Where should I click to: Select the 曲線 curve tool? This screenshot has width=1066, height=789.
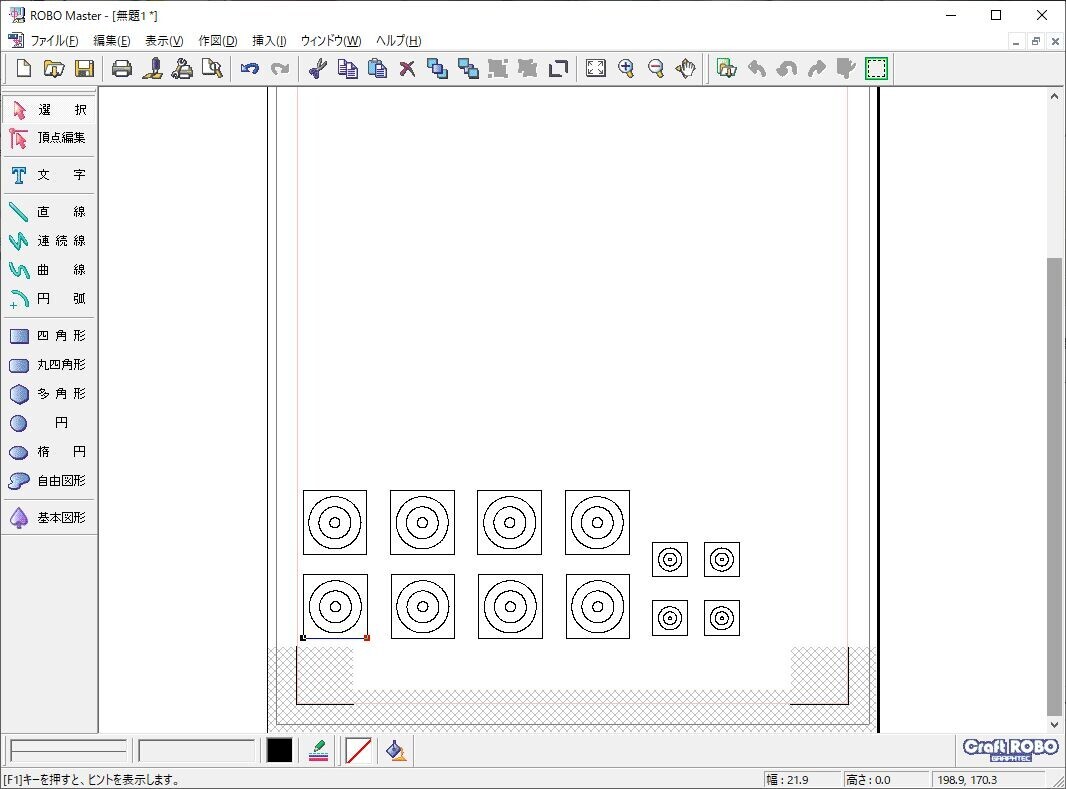coord(49,270)
